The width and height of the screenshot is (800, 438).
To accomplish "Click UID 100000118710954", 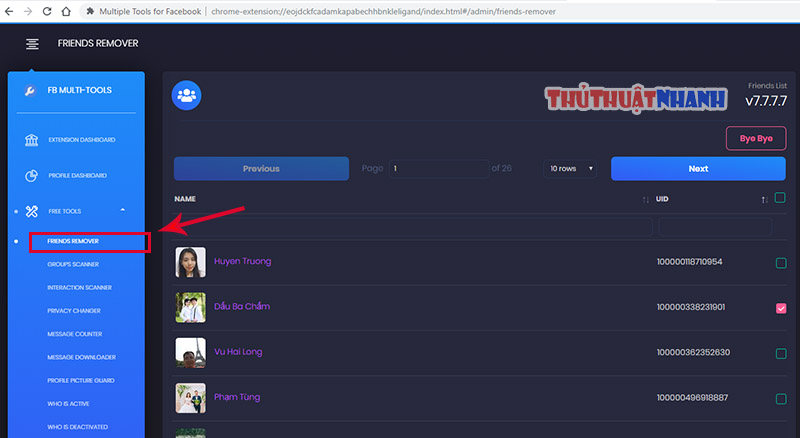I will point(689,262).
